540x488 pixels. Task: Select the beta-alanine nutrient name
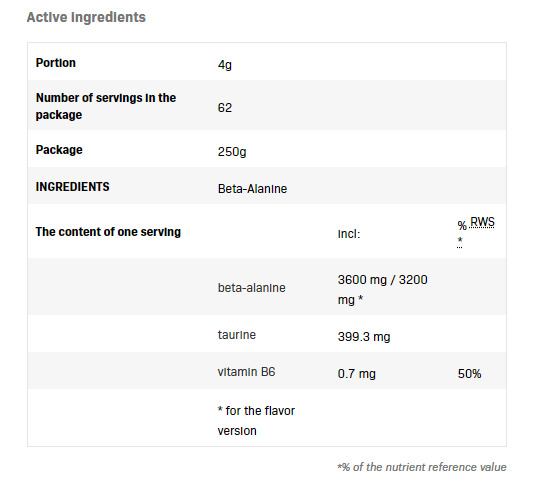pos(252,288)
